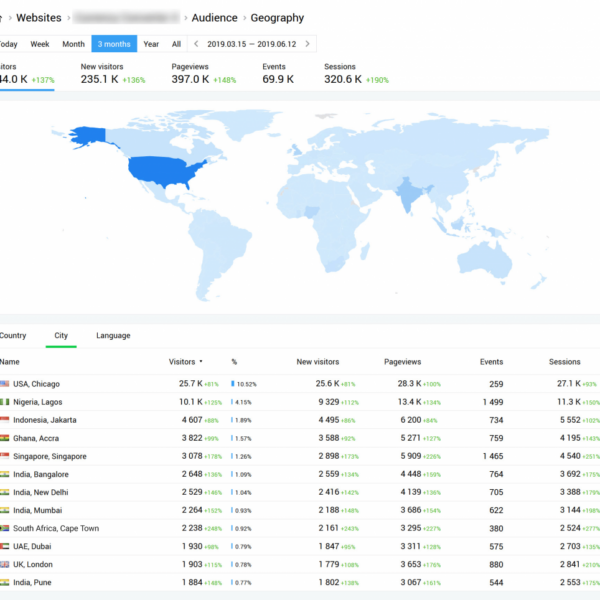Select the All time range

pos(176,44)
